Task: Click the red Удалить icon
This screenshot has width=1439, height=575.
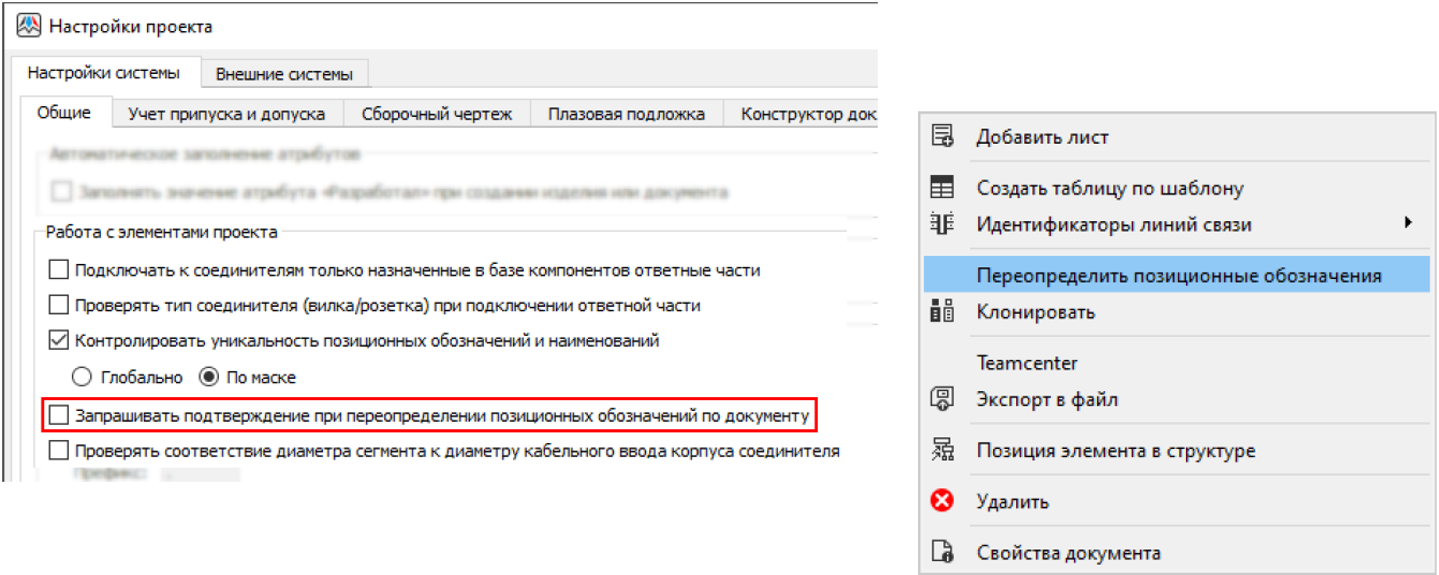Action: (x=942, y=501)
